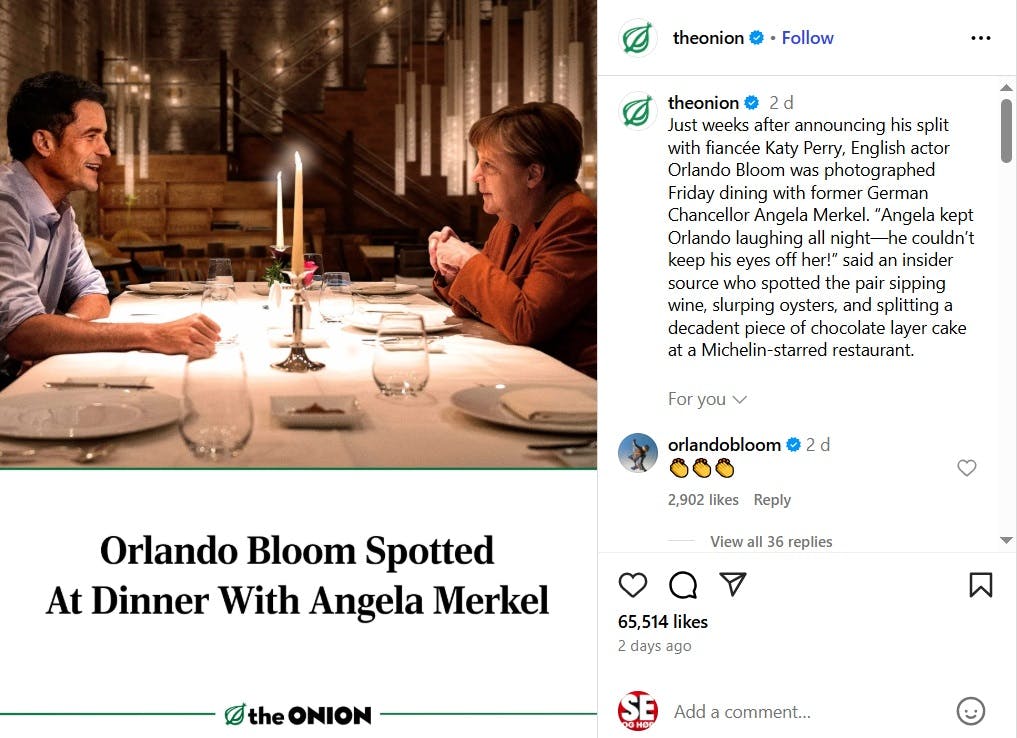The image size is (1017, 738).
Task: Open comment speech bubble icon
Action: 683,584
